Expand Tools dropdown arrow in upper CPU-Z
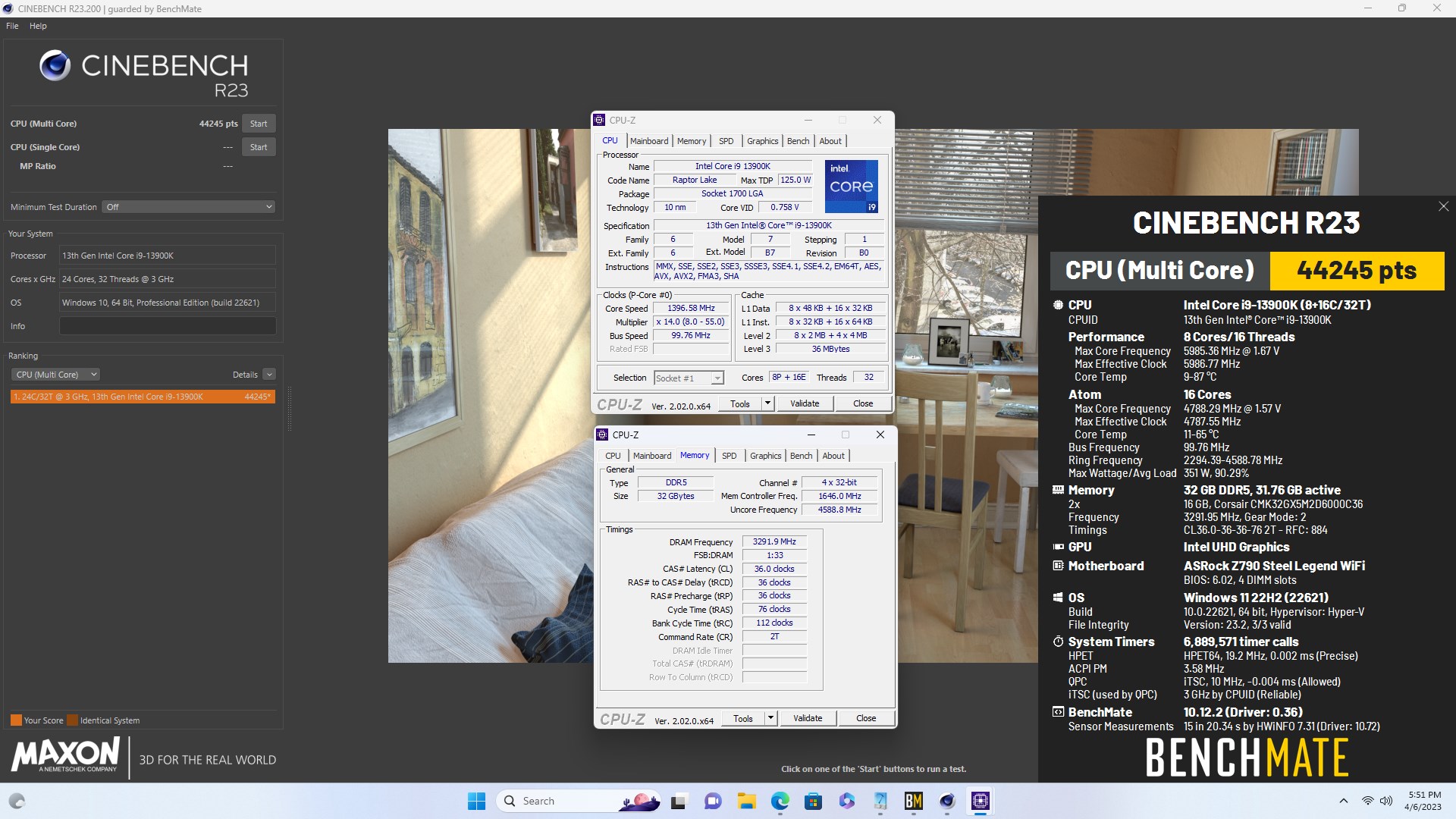 click(767, 404)
